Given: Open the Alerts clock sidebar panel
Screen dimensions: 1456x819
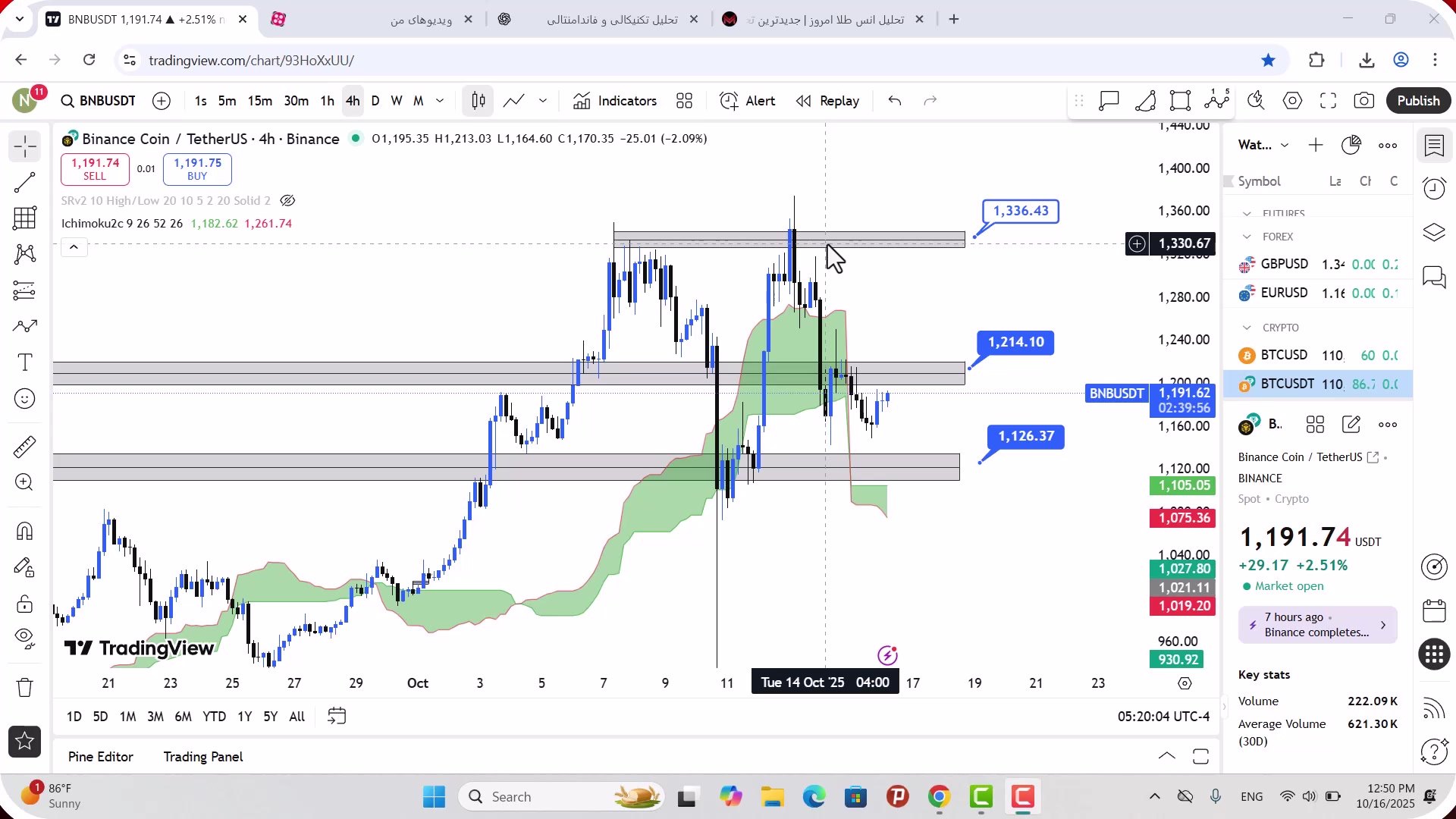Looking at the screenshot, I should [x=1434, y=189].
